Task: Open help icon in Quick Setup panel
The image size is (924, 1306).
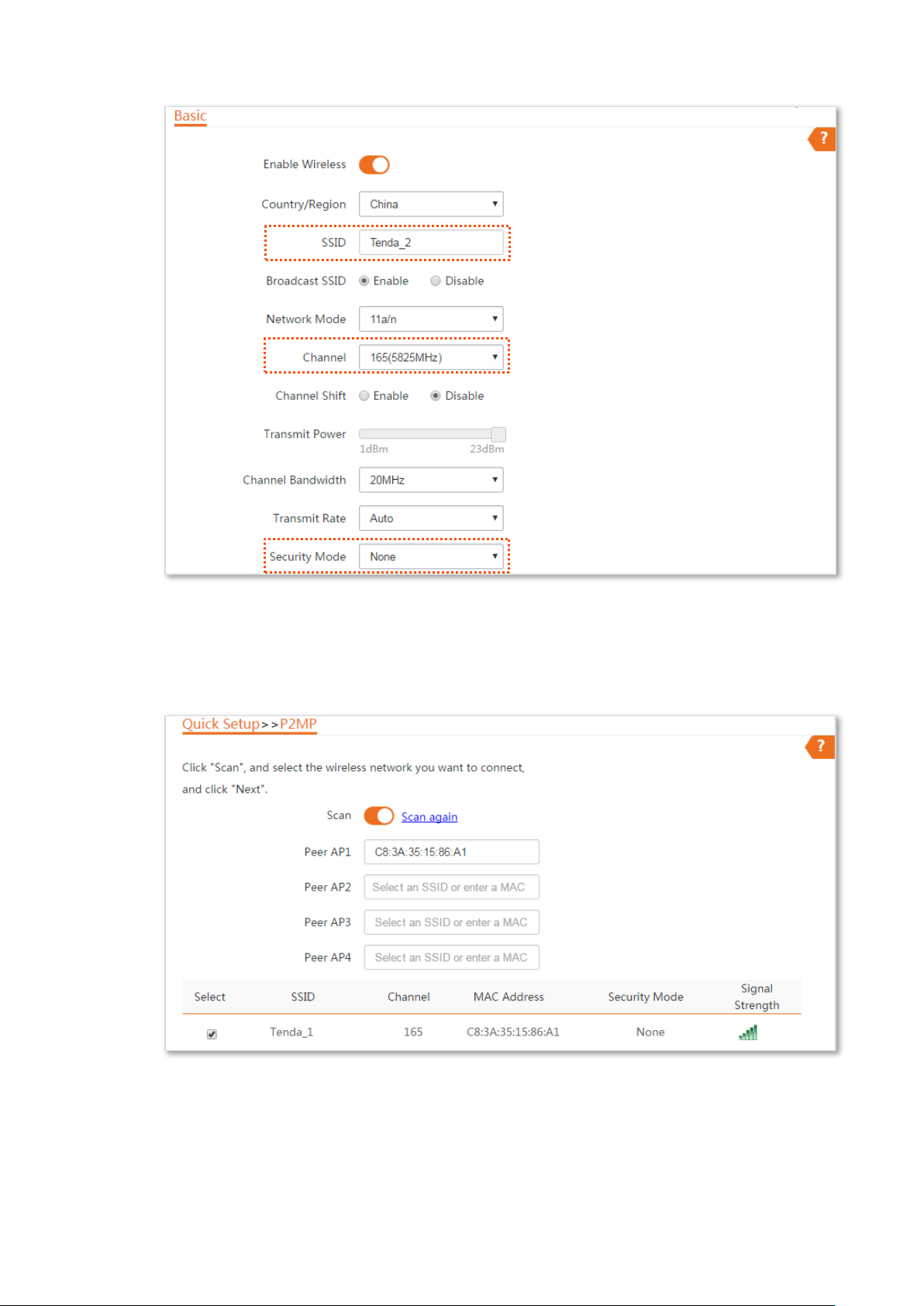Action: click(820, 746)
